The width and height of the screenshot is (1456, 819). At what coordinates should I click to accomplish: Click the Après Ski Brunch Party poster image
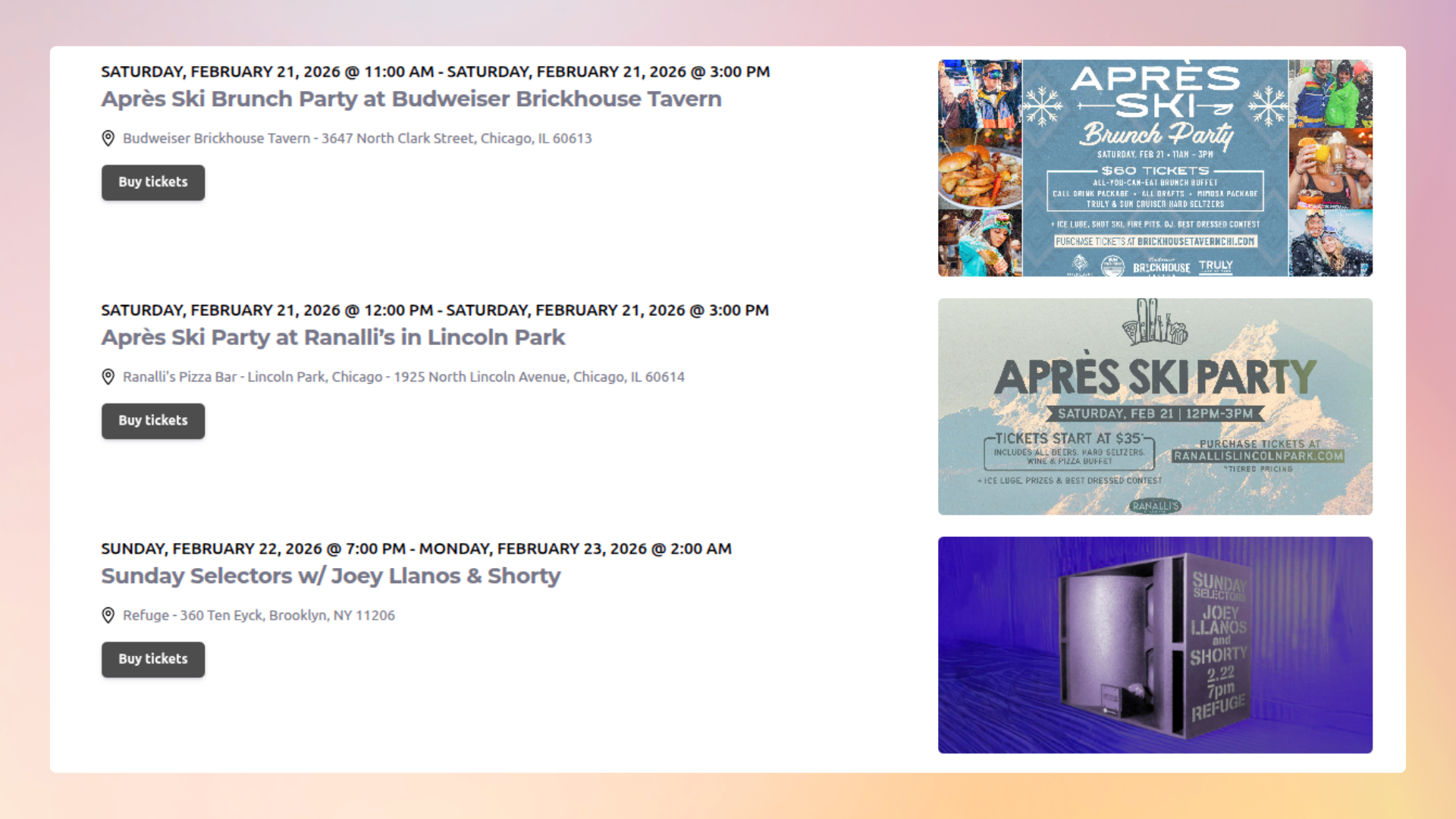click(x=1154, y=168)
